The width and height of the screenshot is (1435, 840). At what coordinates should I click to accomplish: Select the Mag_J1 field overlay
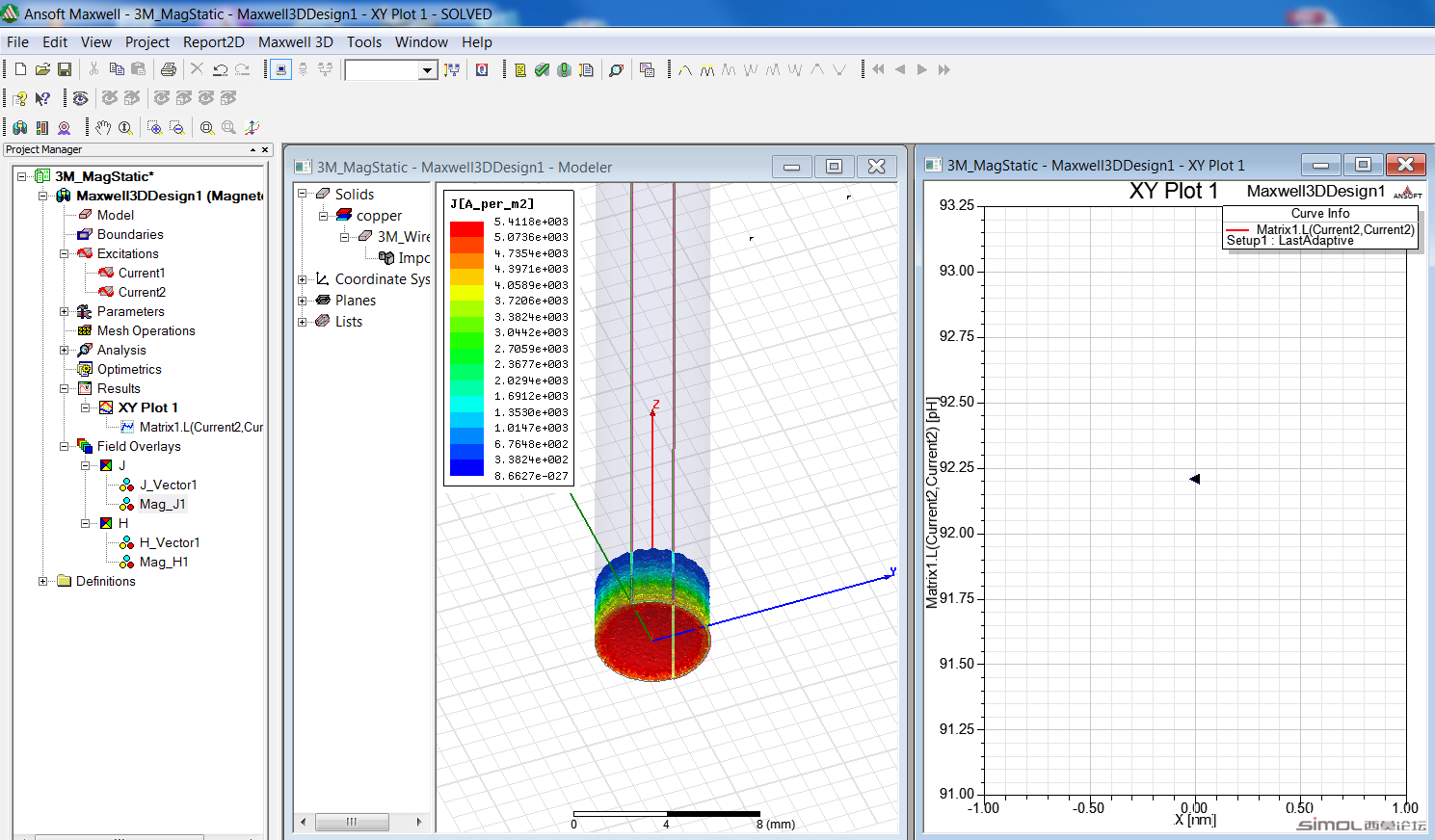[162, 504]
